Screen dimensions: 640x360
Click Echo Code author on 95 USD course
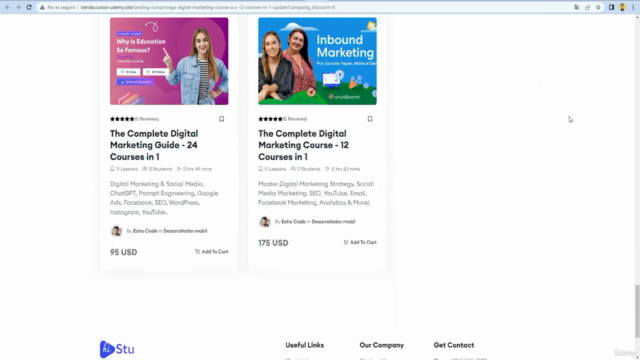point(145,231)
